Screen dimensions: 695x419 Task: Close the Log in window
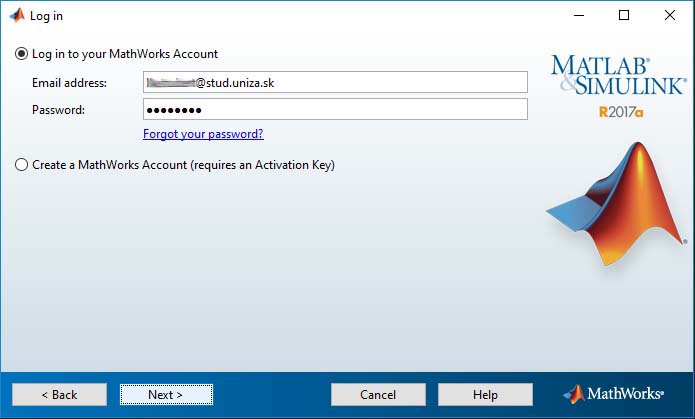pos(670,16)
